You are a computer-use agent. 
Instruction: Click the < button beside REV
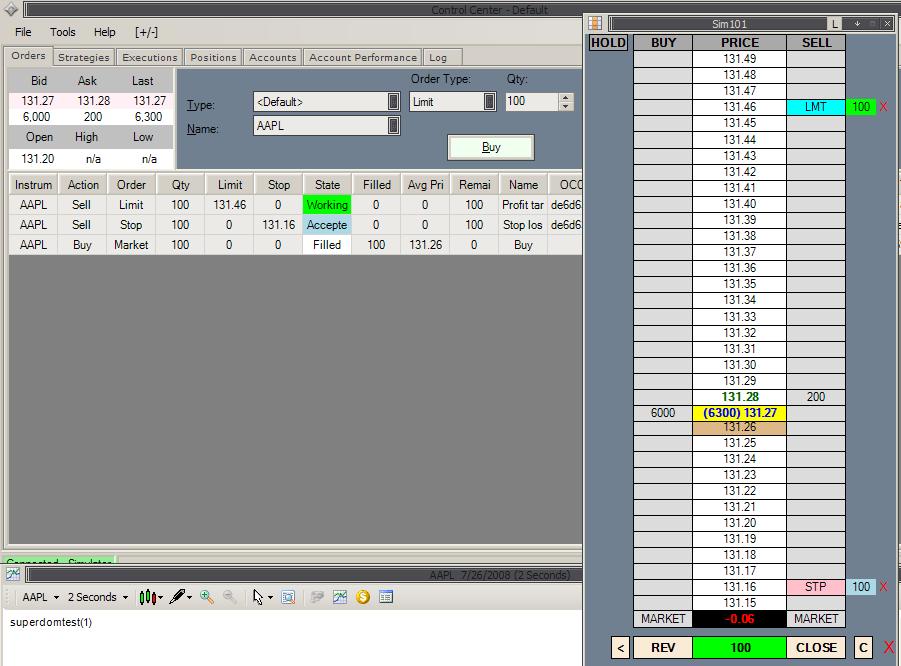[x=621, y=648]
